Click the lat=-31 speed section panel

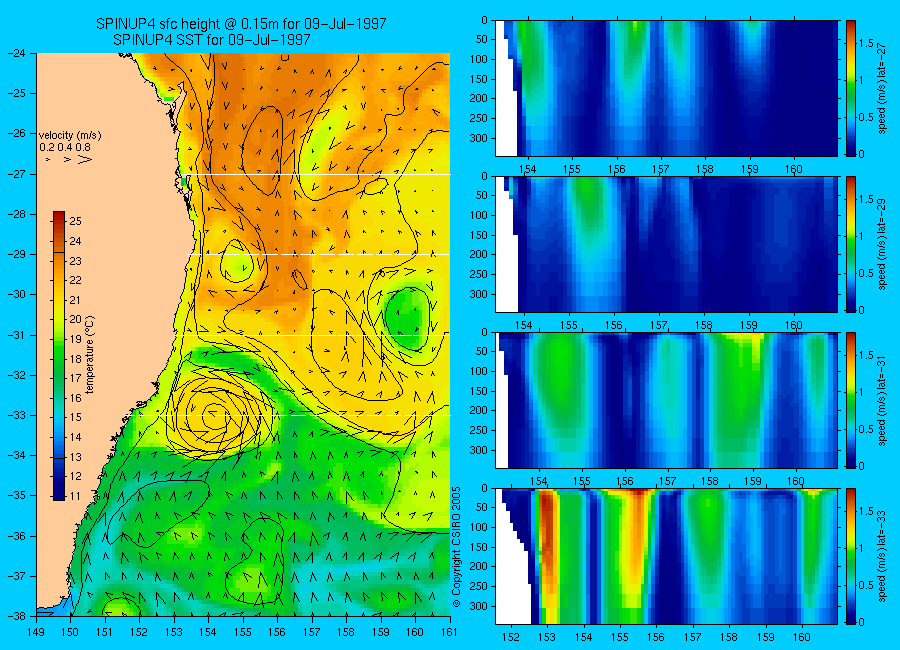coord(666,400)
